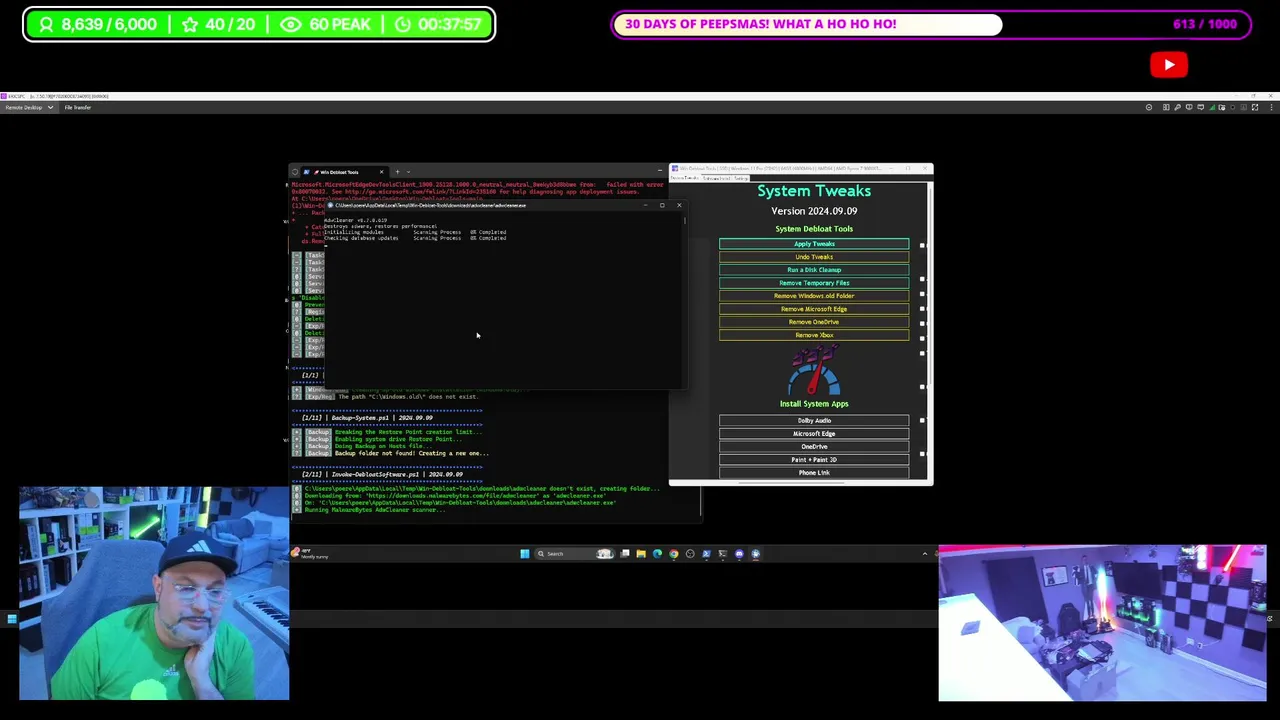This screenshot has height=720, width=1280.
Task: Open a new terminal tab with plus
Action: (397, 172)
